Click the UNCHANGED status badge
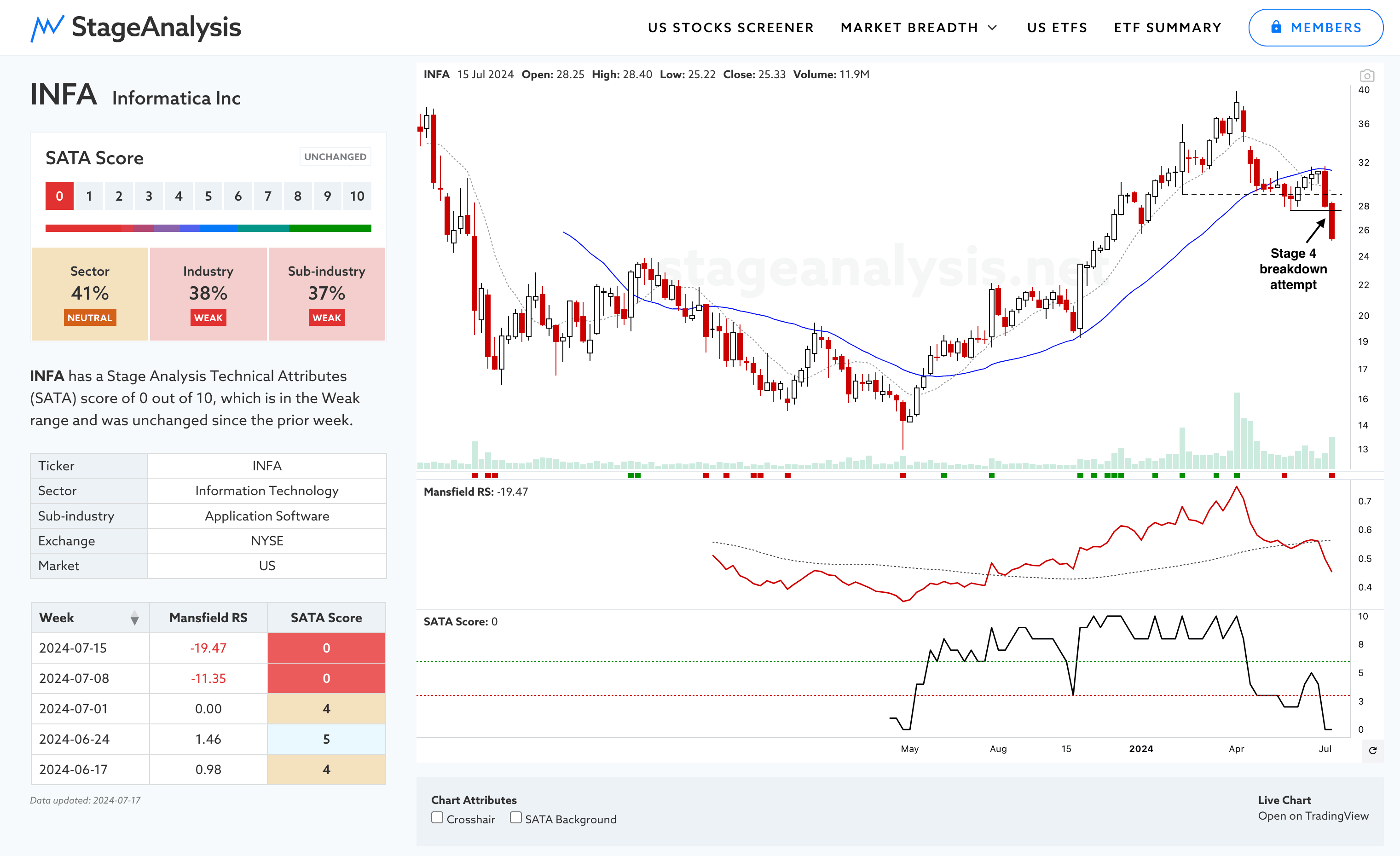 tap(335, 157)
